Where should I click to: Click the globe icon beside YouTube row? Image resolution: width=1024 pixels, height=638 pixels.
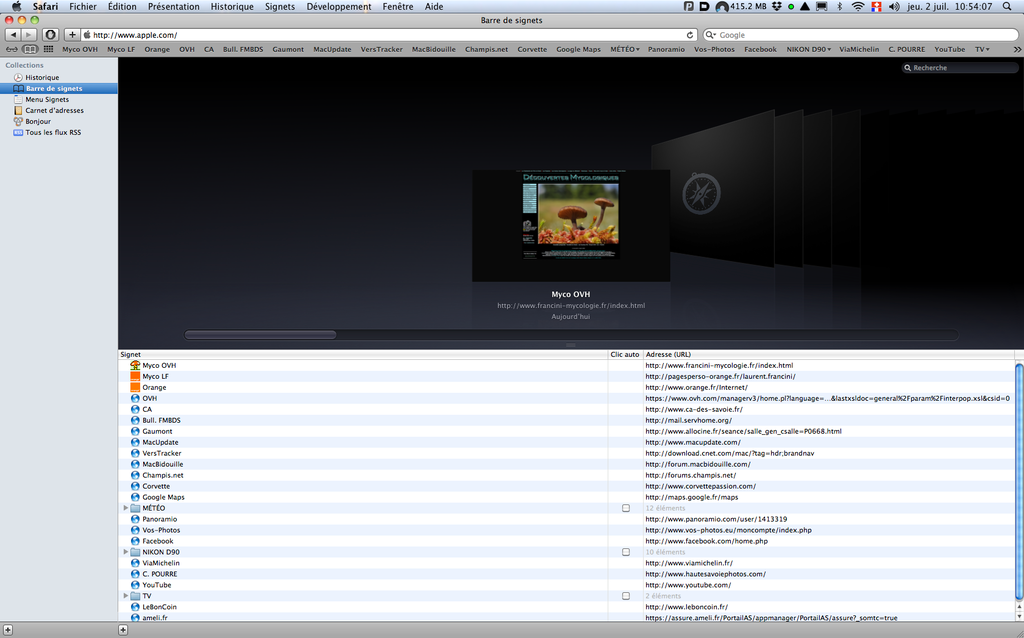[135, 584]
